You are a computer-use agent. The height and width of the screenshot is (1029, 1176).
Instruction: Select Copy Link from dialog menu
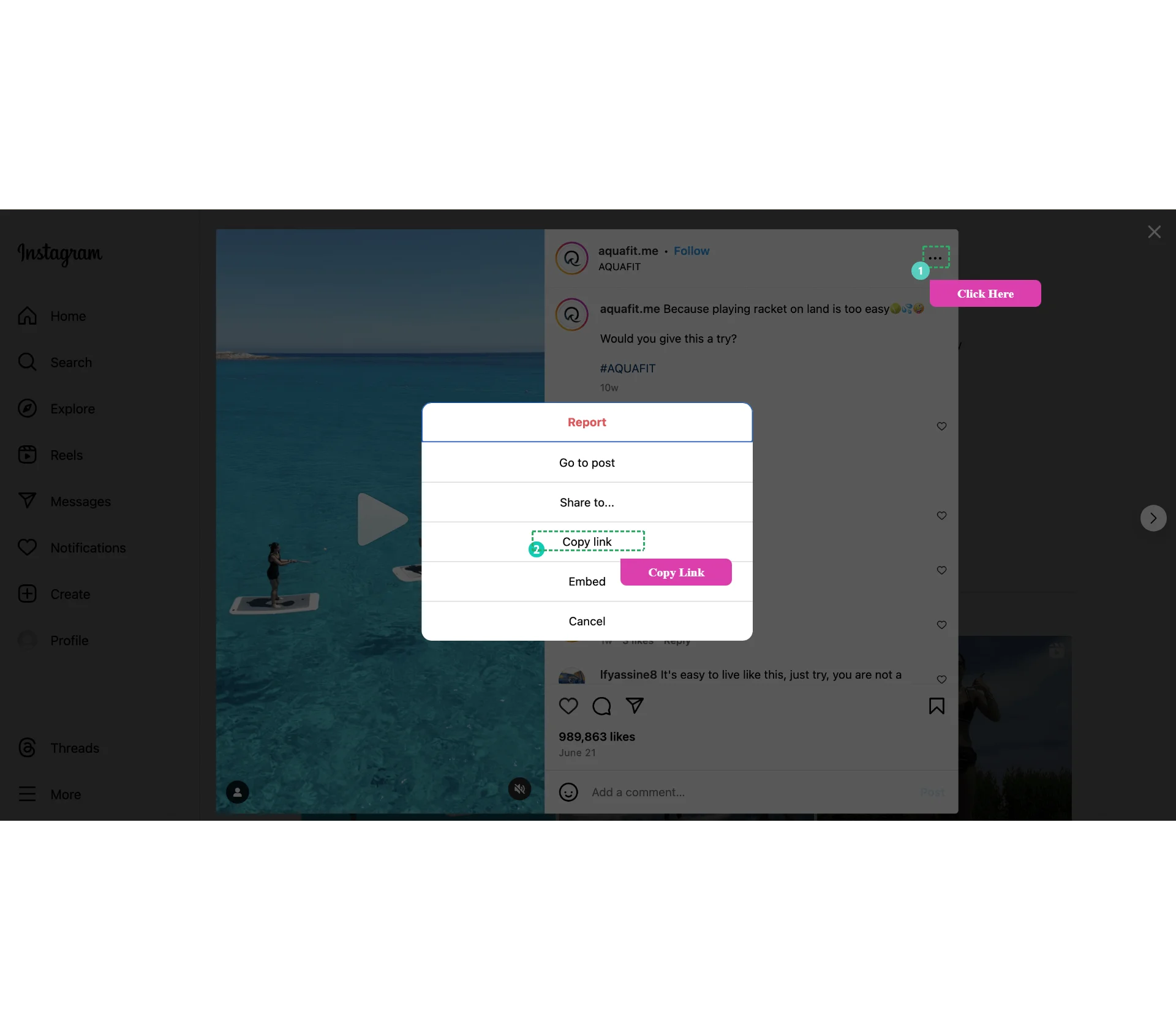click(587, 541)
